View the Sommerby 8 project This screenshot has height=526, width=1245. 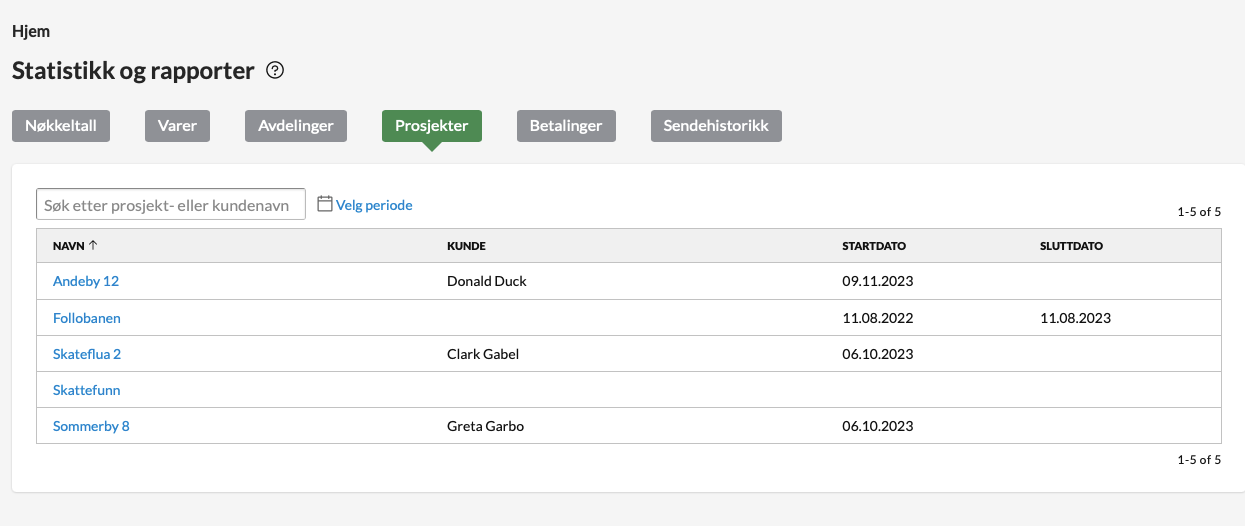click(x=91, y=426)
